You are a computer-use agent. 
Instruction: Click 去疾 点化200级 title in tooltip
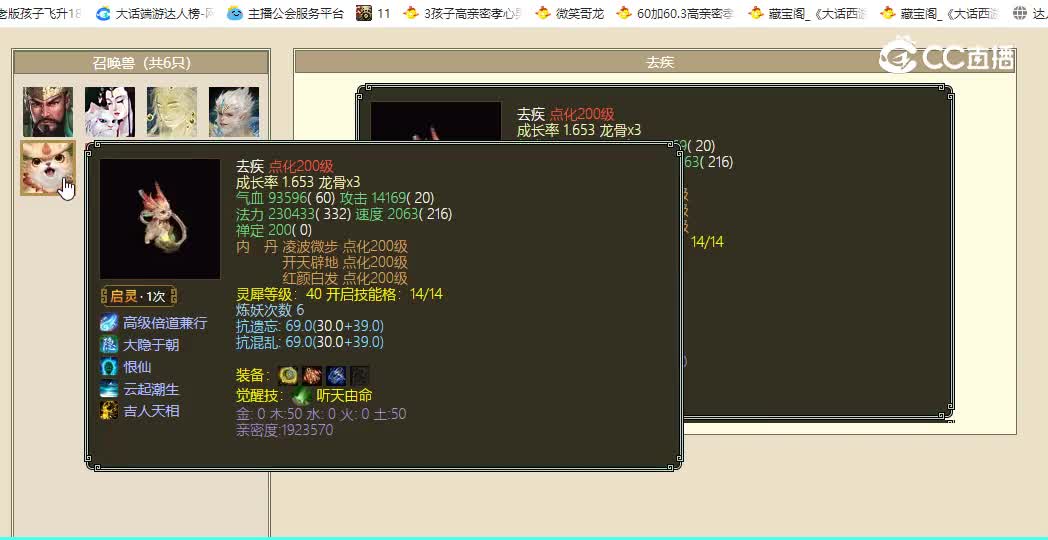(285, 166)
